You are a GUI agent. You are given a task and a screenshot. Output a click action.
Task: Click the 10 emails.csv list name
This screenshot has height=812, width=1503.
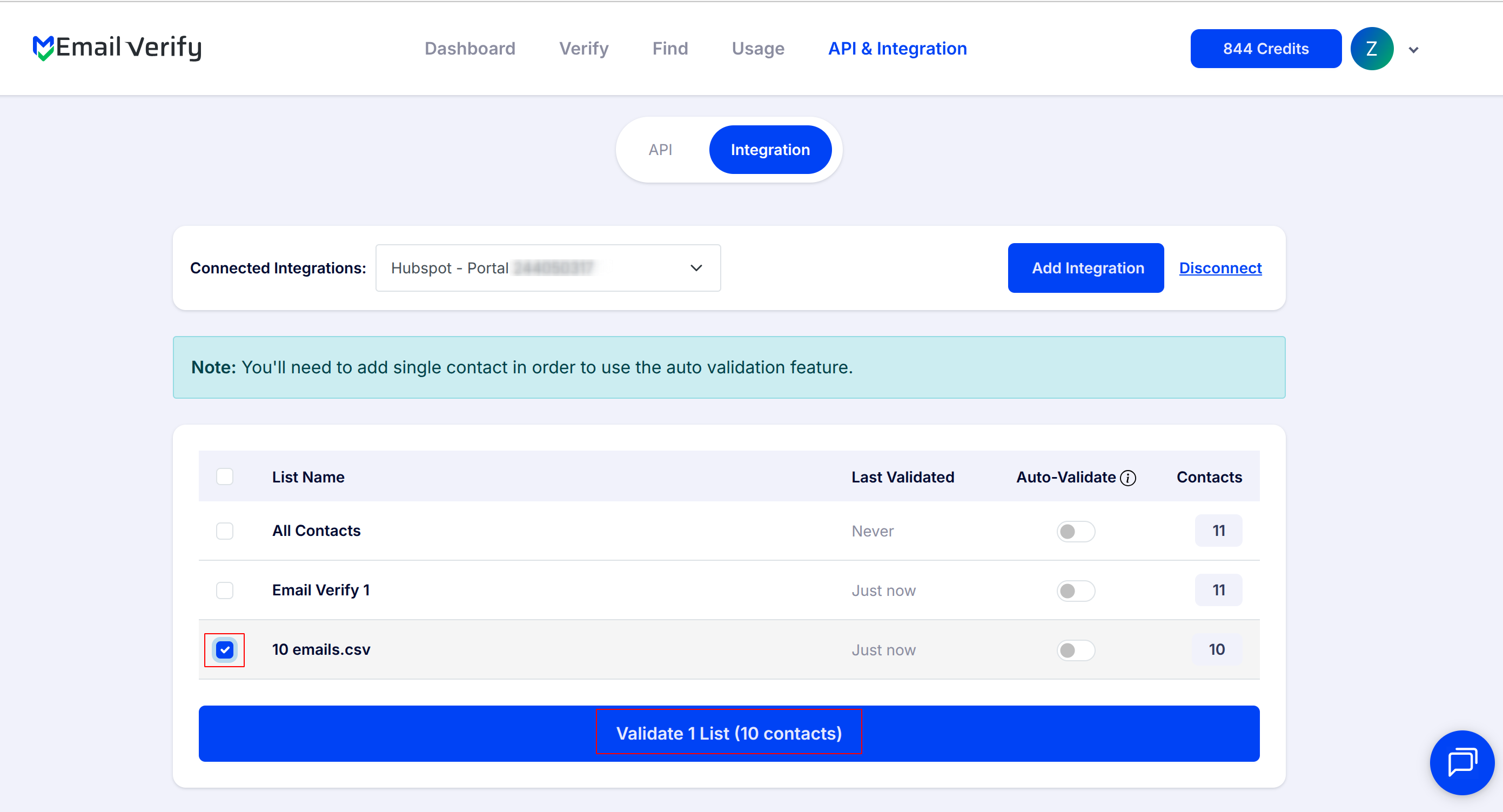tap(321, 649)
